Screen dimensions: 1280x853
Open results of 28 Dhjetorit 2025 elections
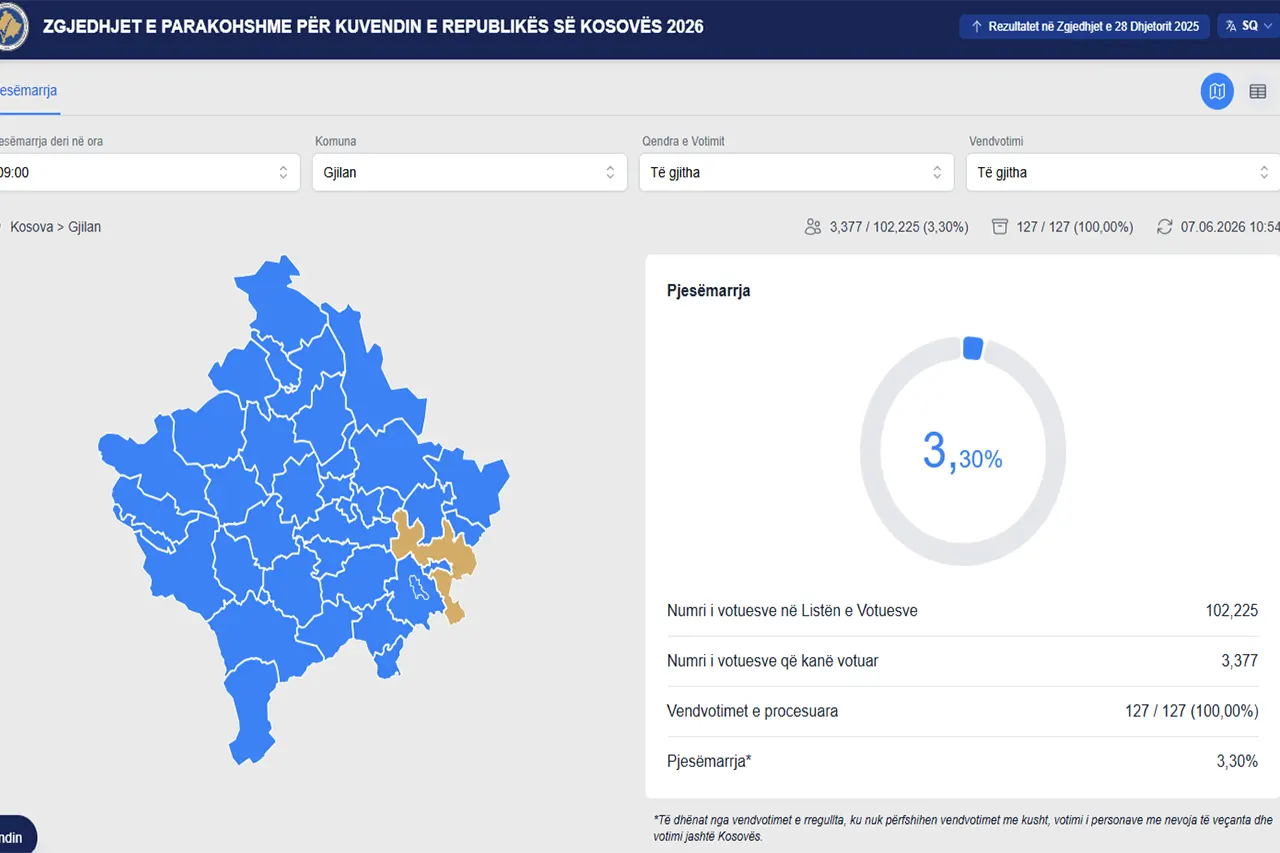tap(1085, 27)
